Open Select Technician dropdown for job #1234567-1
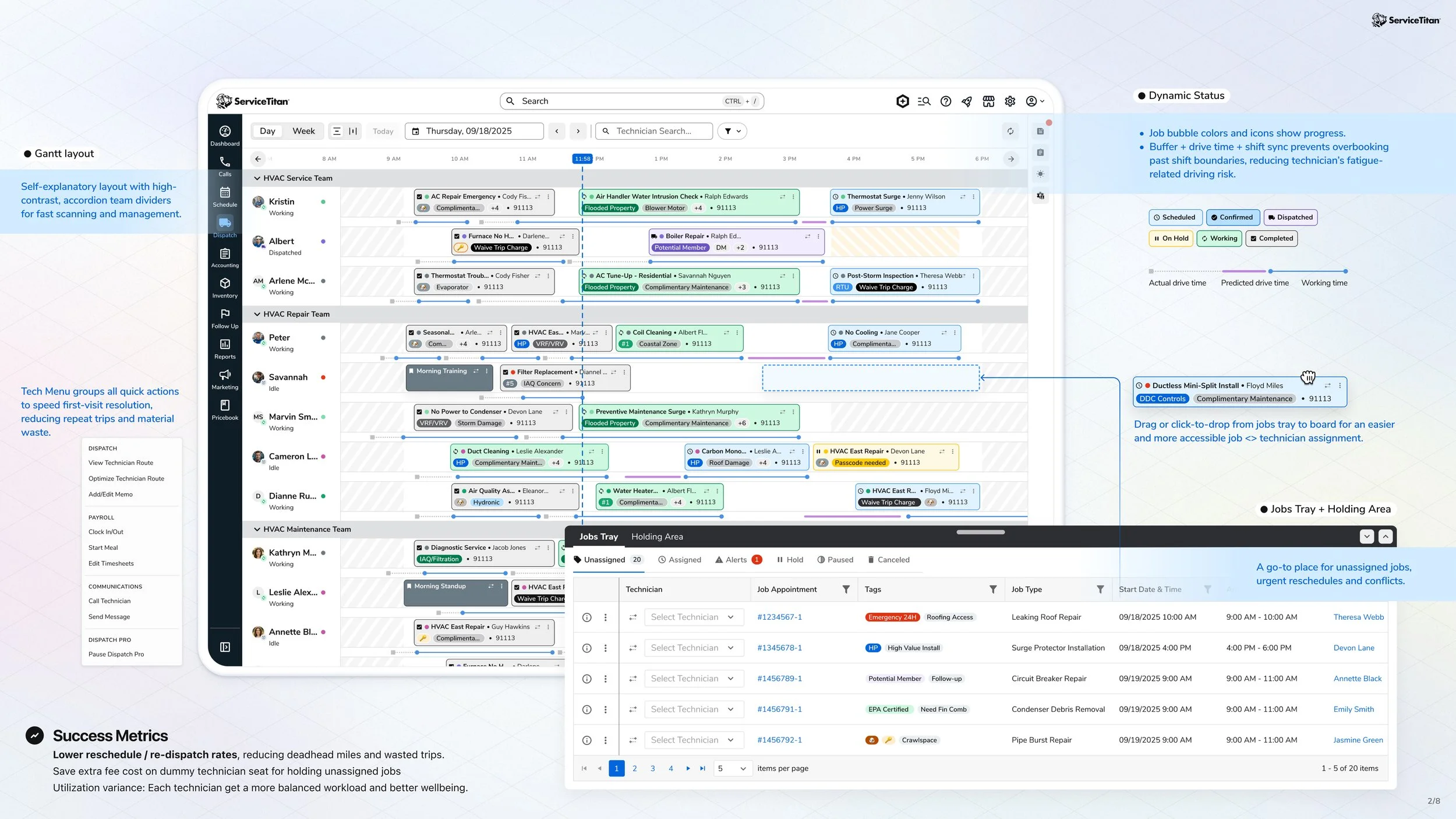 pyautogui.click(x=694, y=617)
